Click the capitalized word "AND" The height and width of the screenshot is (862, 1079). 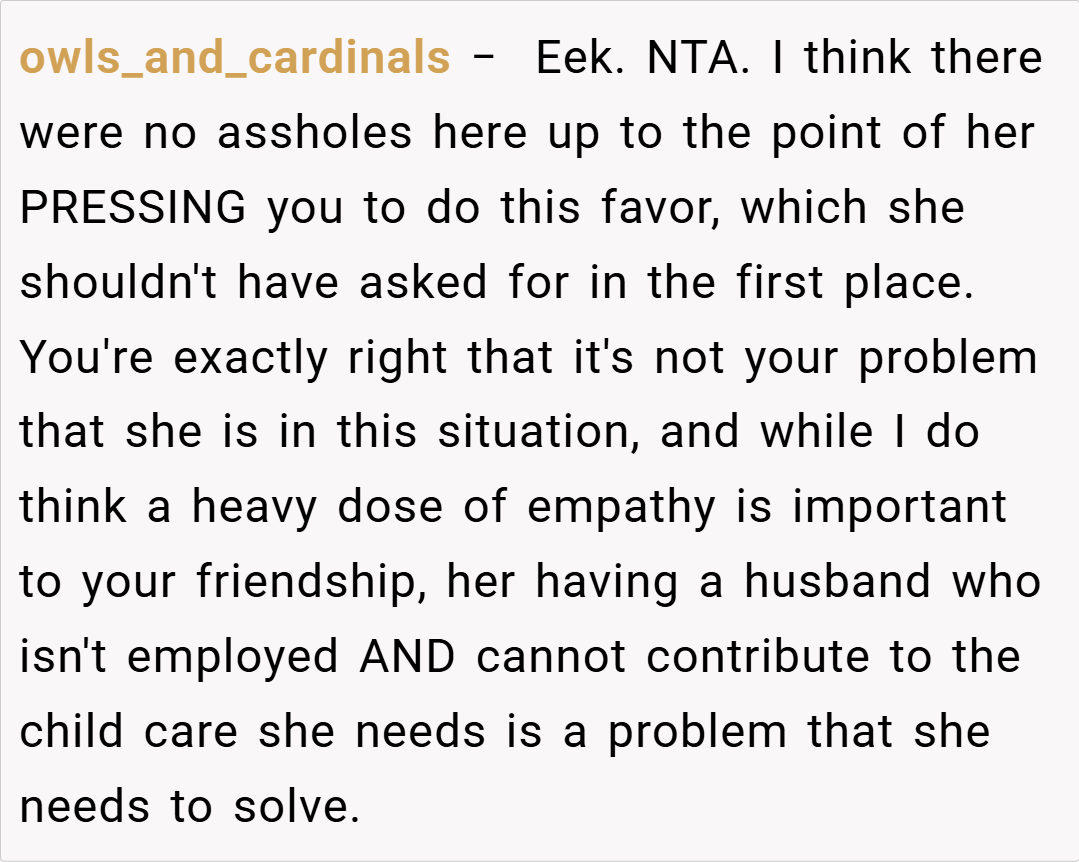point(408,657)
